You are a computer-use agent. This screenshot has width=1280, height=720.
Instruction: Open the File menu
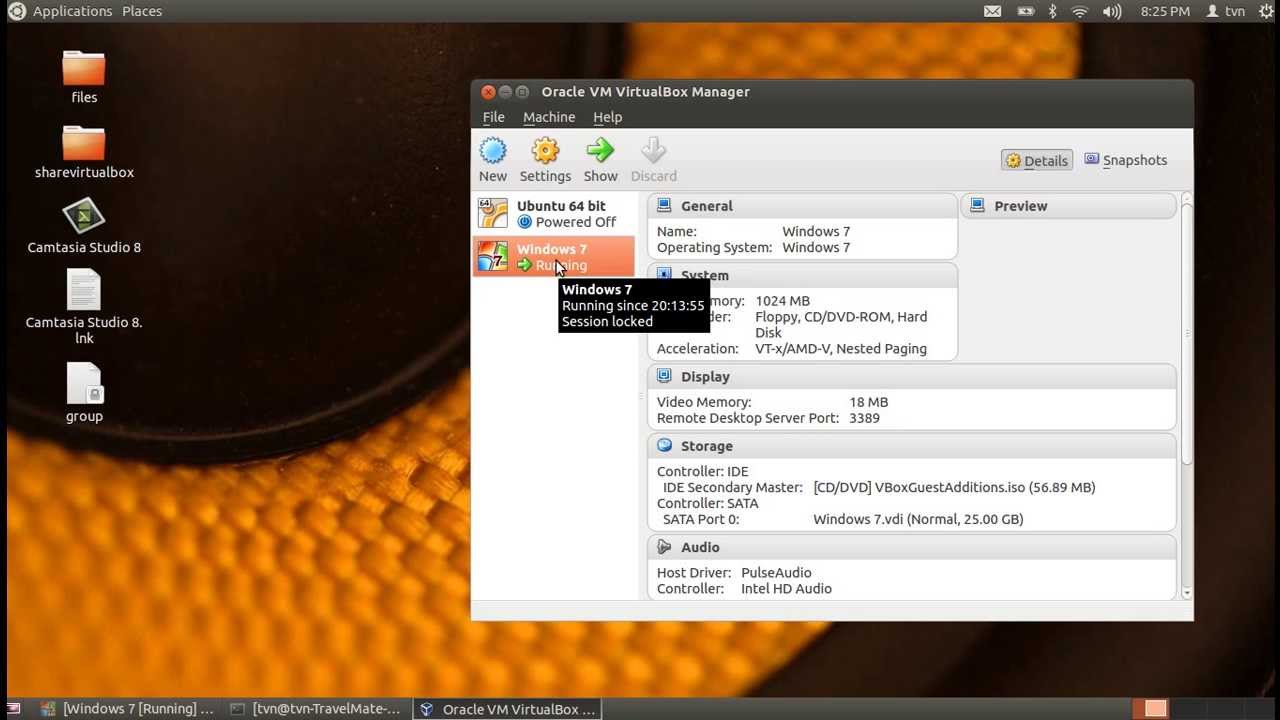click(494, 117)
